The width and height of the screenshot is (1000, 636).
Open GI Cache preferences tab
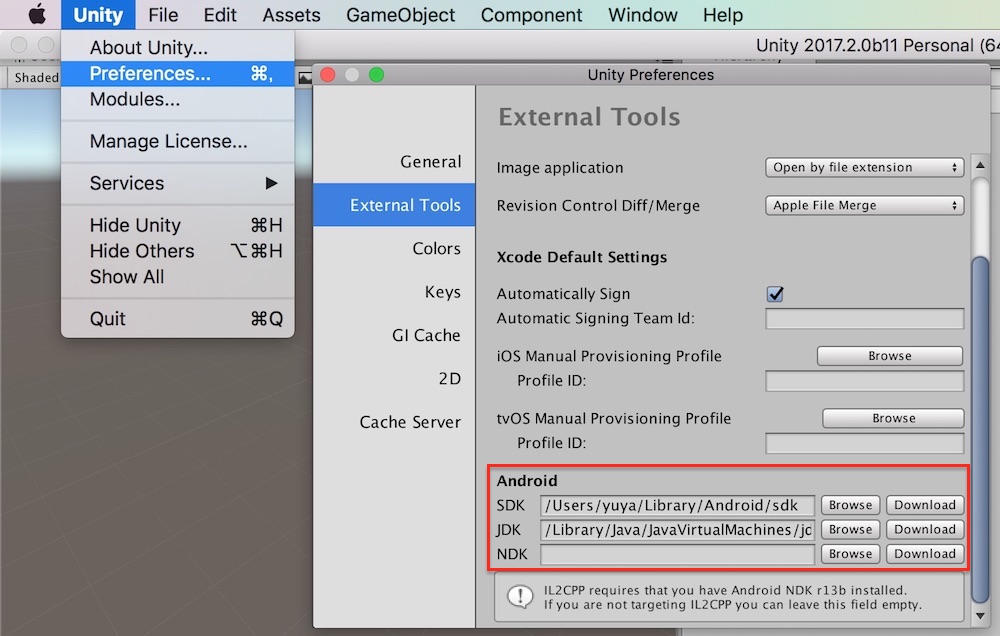[x=394, y=335]
